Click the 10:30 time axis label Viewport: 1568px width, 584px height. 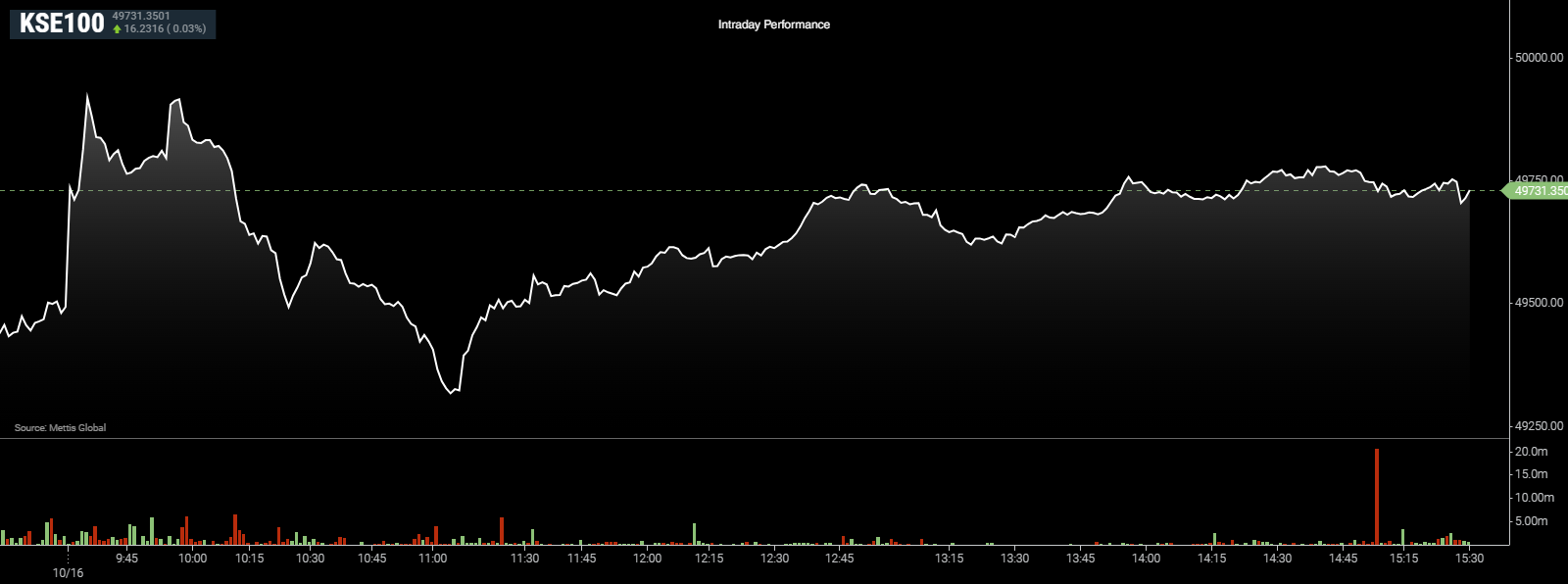point(310,559)
